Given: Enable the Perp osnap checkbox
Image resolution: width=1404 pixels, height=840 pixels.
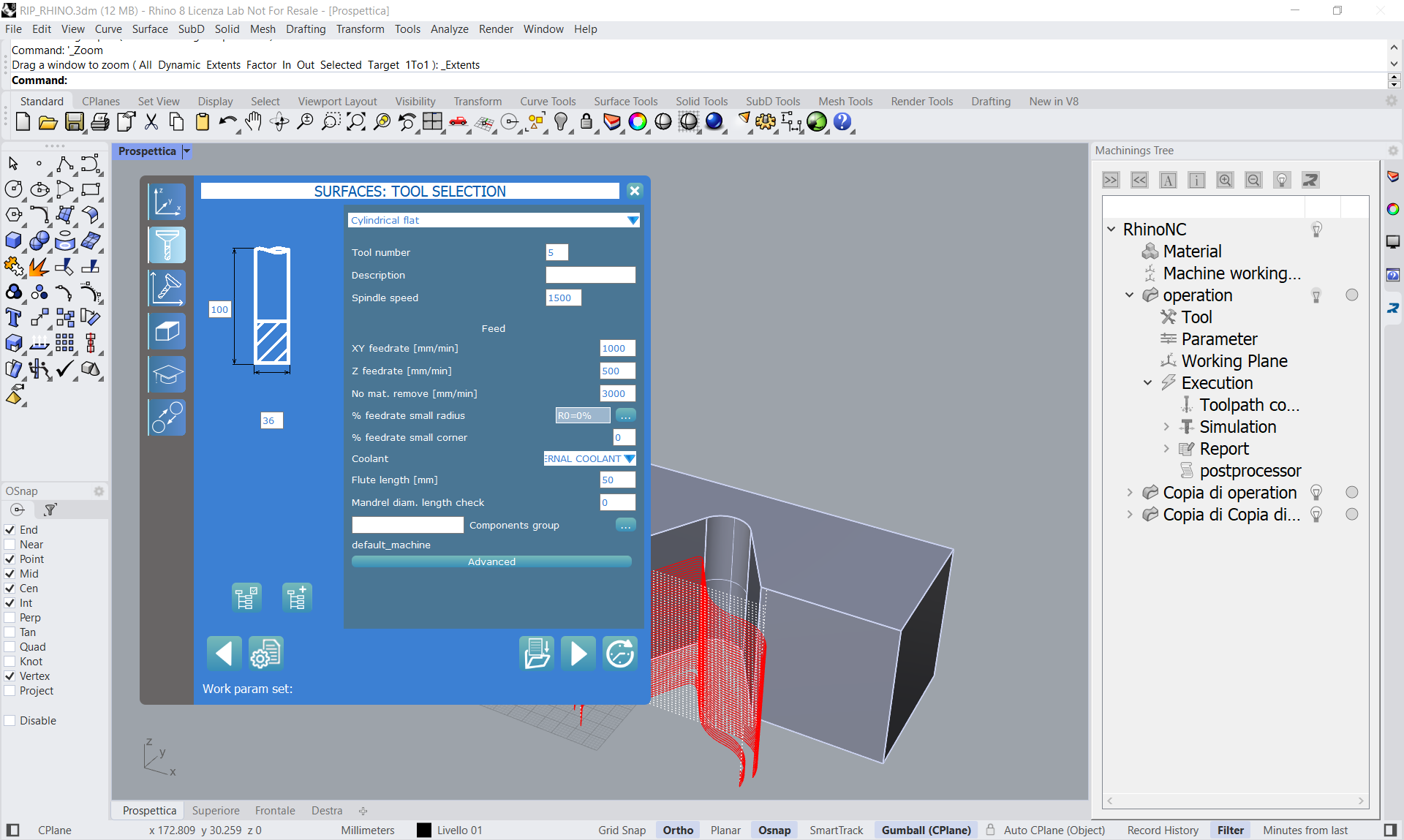Looking at the screenshot, I should pyautogui.click(x=10, y=617).
